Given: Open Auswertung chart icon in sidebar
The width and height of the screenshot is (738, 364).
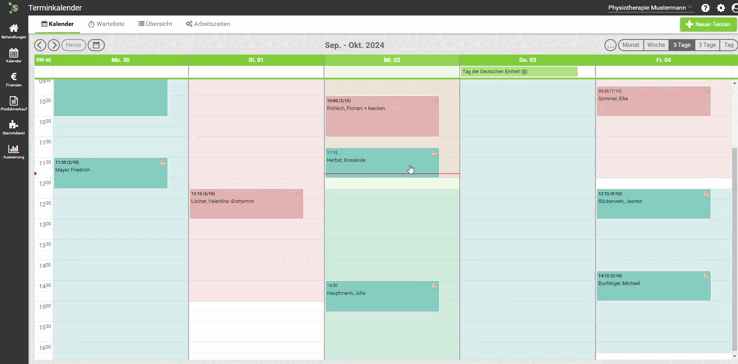Looking at the screenshot, I should (x=14, y=151).
